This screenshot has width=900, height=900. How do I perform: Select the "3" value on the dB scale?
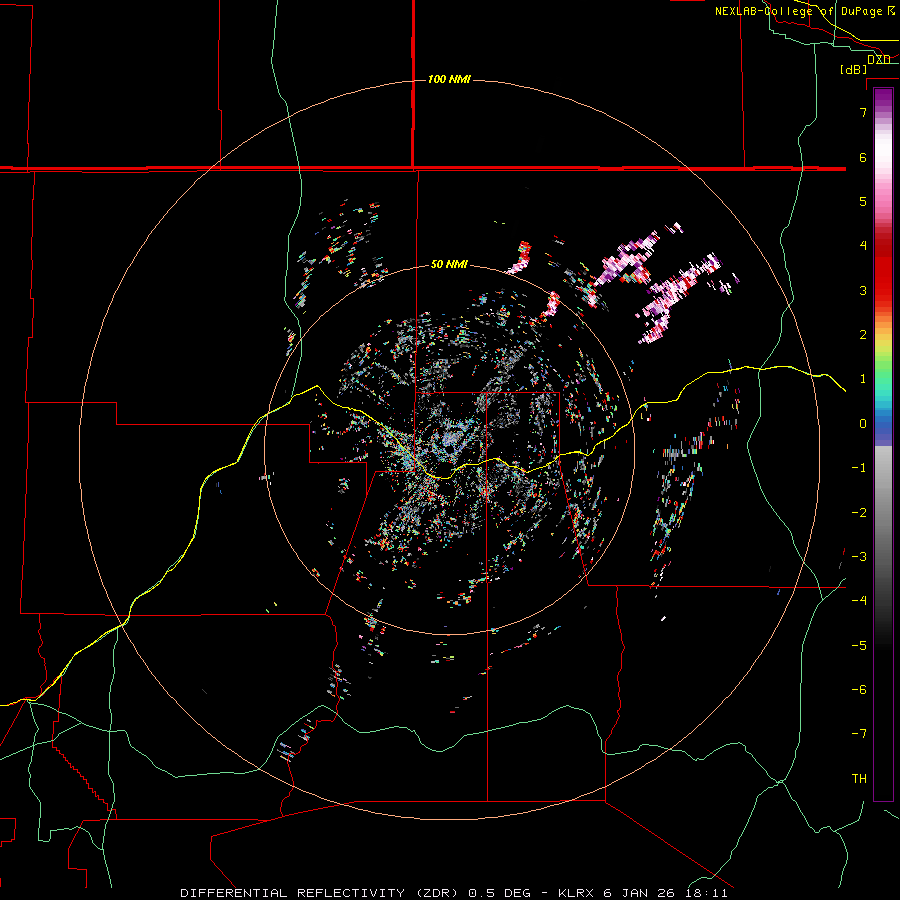click(863, 290)
